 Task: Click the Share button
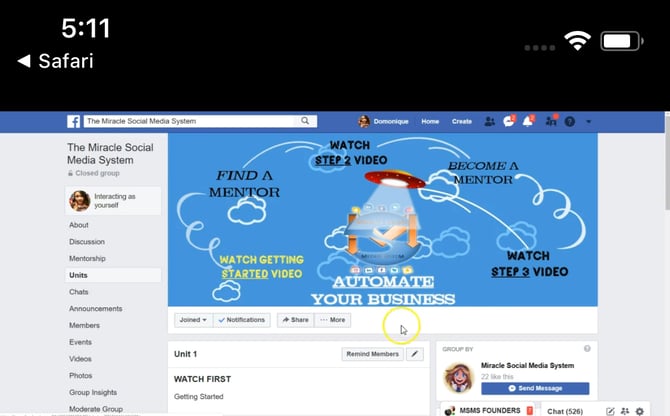pyautogui.click(x=295, y=320)
